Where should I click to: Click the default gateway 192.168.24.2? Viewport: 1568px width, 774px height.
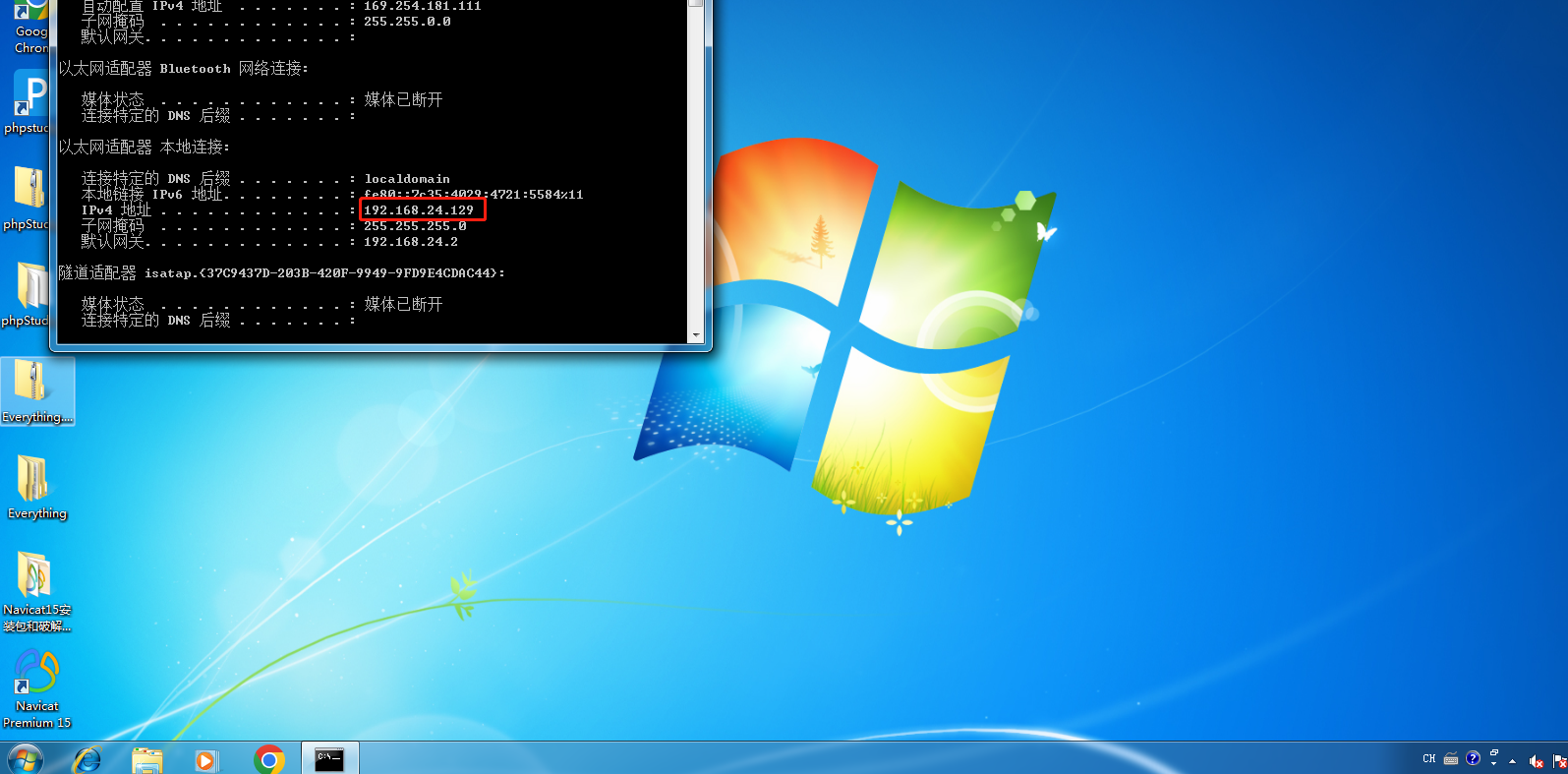411,242
